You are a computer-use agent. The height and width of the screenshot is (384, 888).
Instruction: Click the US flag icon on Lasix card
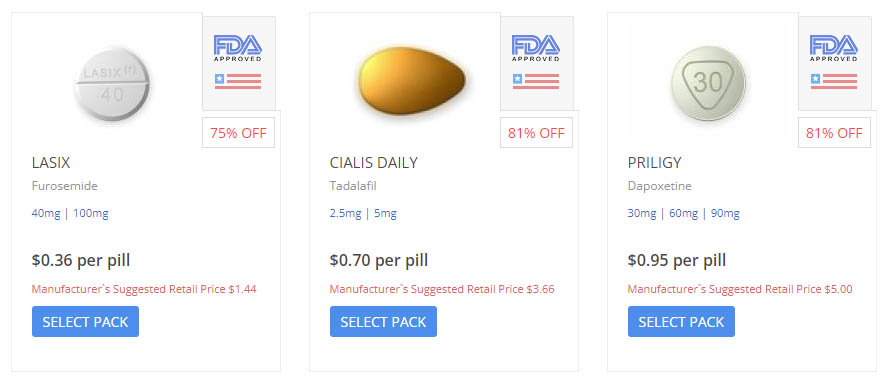[x=238, y=81]
